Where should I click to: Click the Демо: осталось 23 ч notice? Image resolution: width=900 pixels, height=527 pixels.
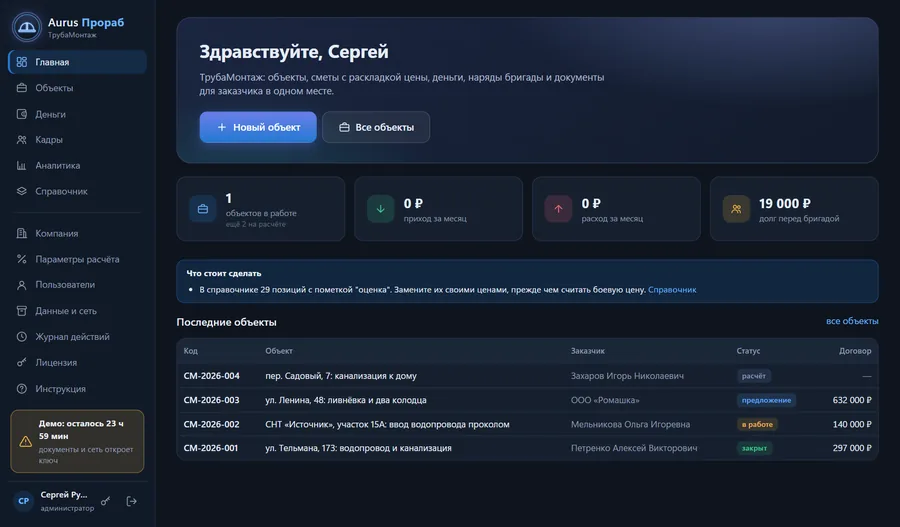tap(77, 441)
